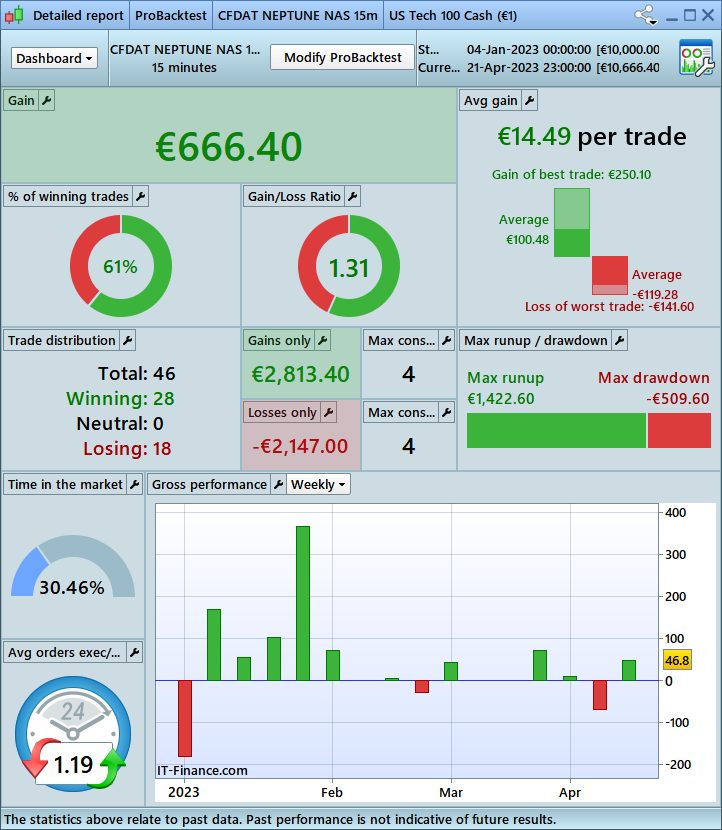Click the Max runup / drawdown label
722x830 pixels.
(x=536, y=340)
